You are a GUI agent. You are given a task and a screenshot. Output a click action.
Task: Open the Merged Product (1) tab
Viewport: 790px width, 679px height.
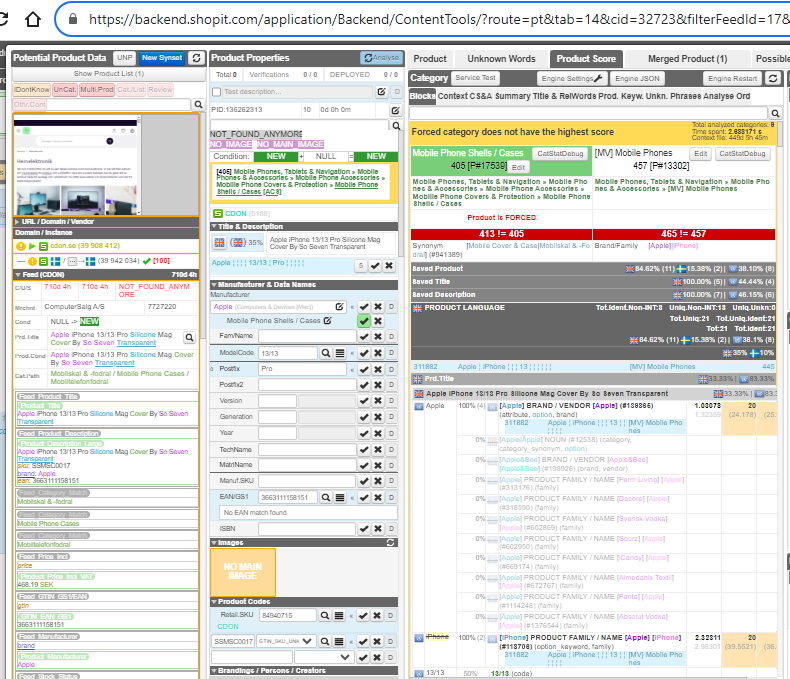click(687, 59)
